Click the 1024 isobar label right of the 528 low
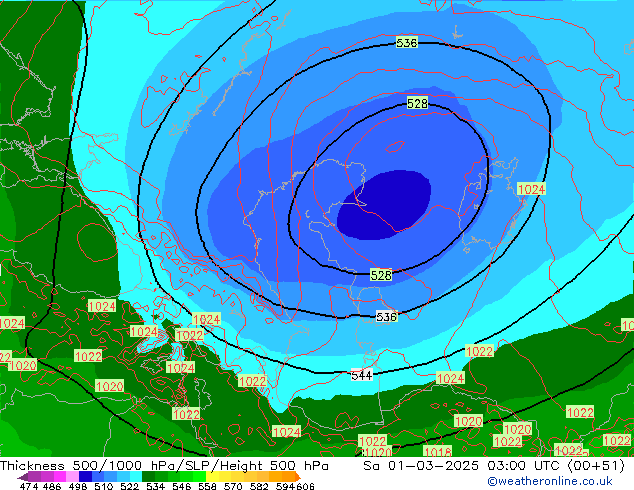This screenshot has width=634, height=490. 531,189
